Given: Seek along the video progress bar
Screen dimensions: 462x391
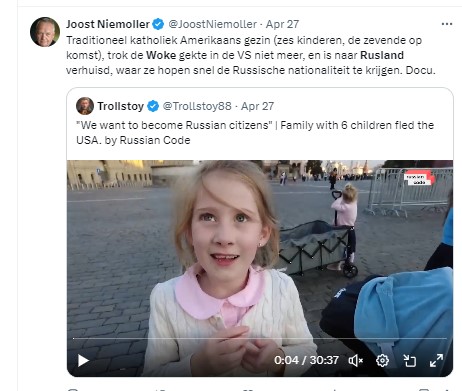Looking at the screenshot, I should (260, 339).
